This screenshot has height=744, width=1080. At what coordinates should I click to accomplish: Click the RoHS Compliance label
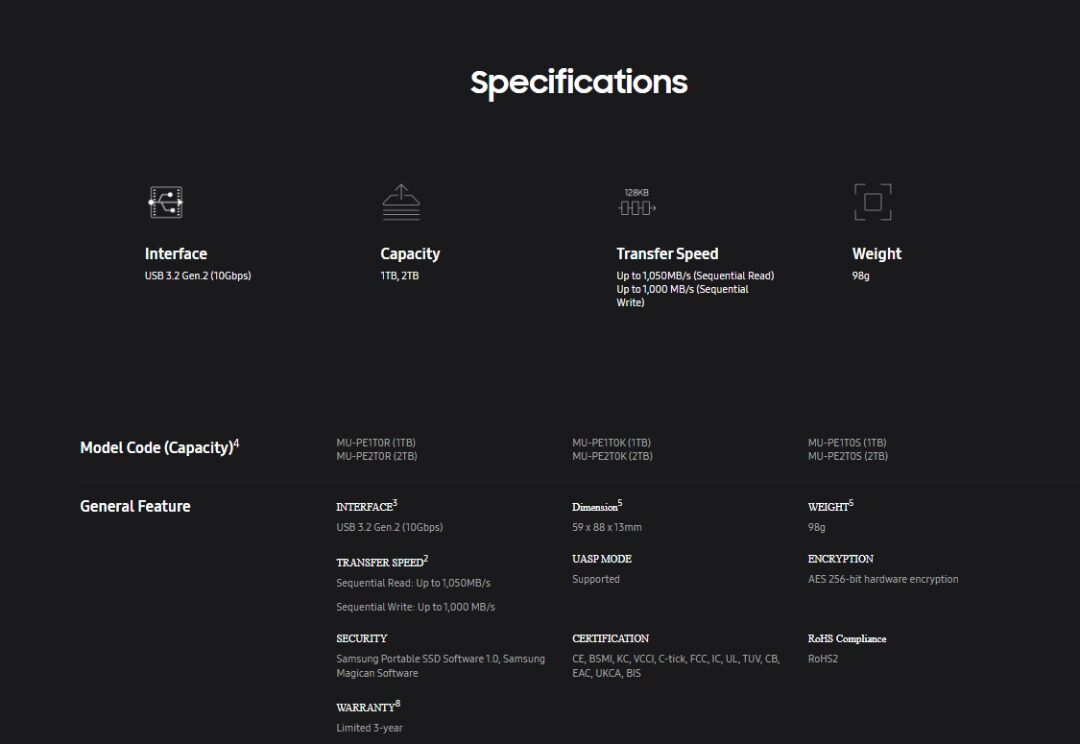click(847, 639)
